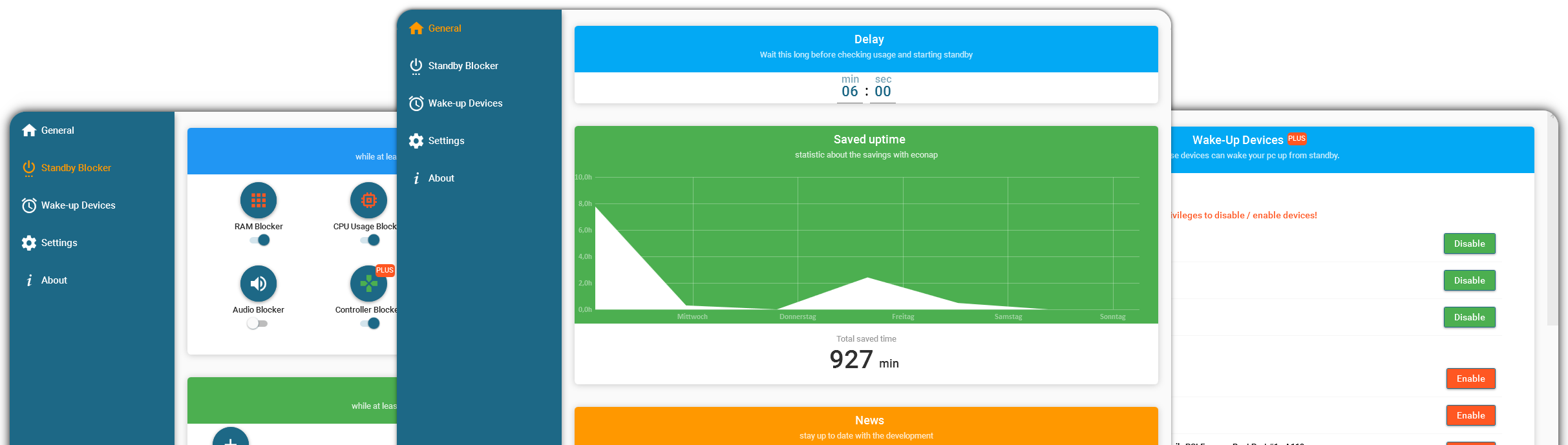Click the RAM Blocker round icon
Viewport: 1568px width, 445px height.
[x=259, y=200]
